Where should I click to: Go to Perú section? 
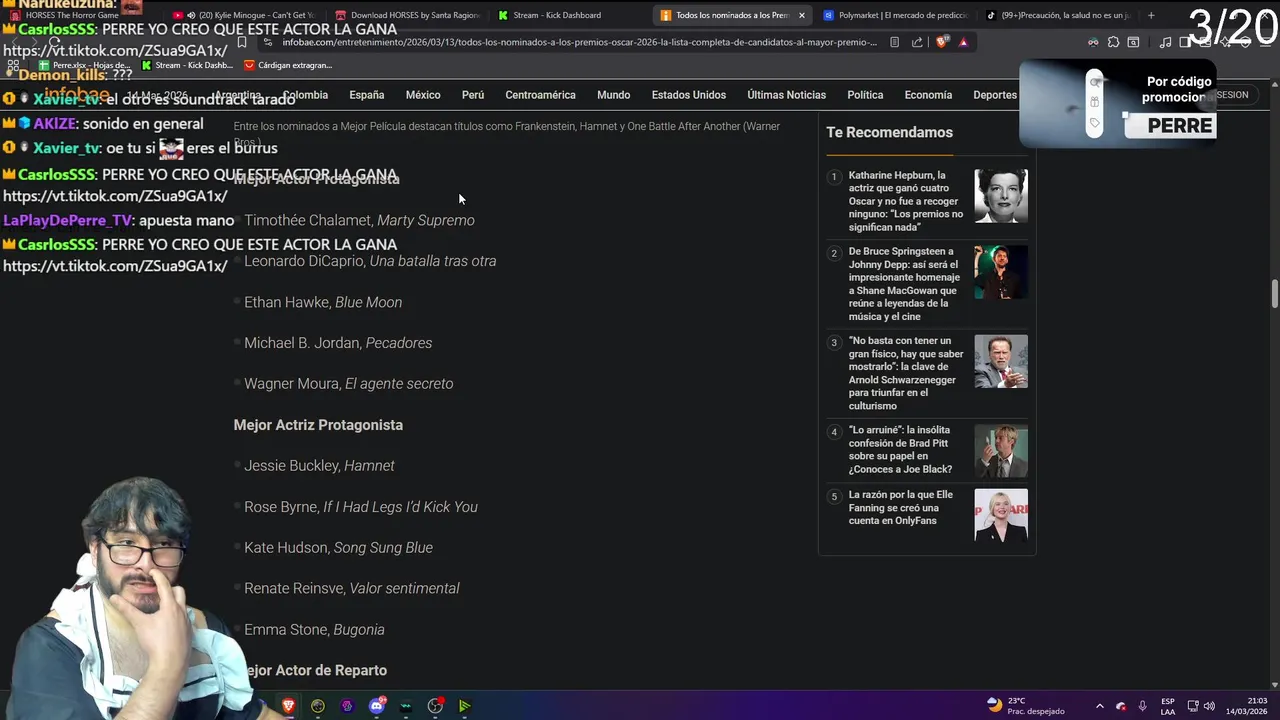[473, 95]
